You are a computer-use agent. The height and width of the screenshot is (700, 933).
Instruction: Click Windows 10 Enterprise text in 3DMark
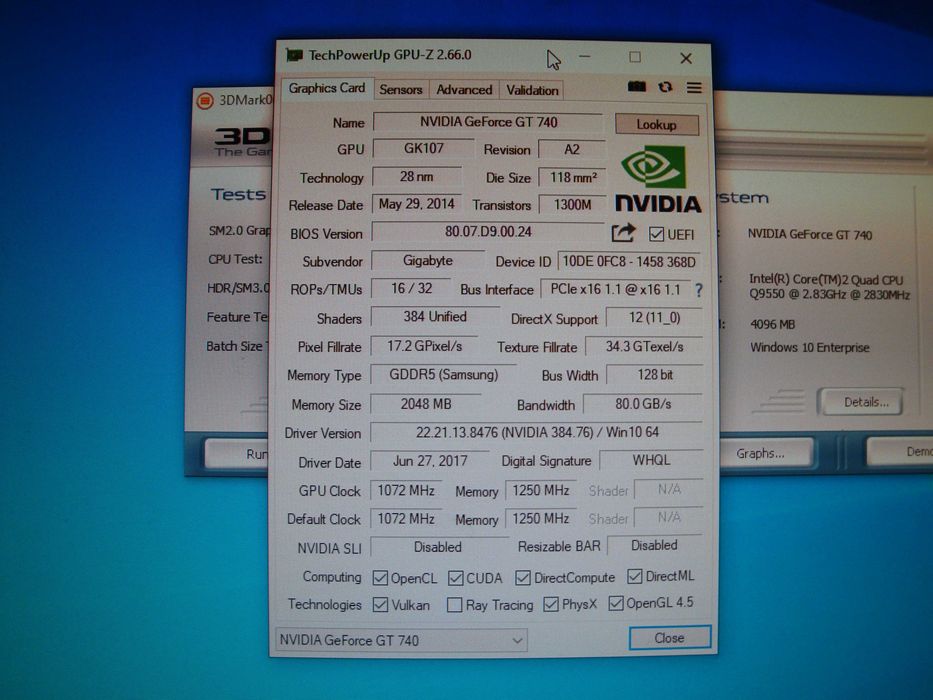tap(810, 348)
